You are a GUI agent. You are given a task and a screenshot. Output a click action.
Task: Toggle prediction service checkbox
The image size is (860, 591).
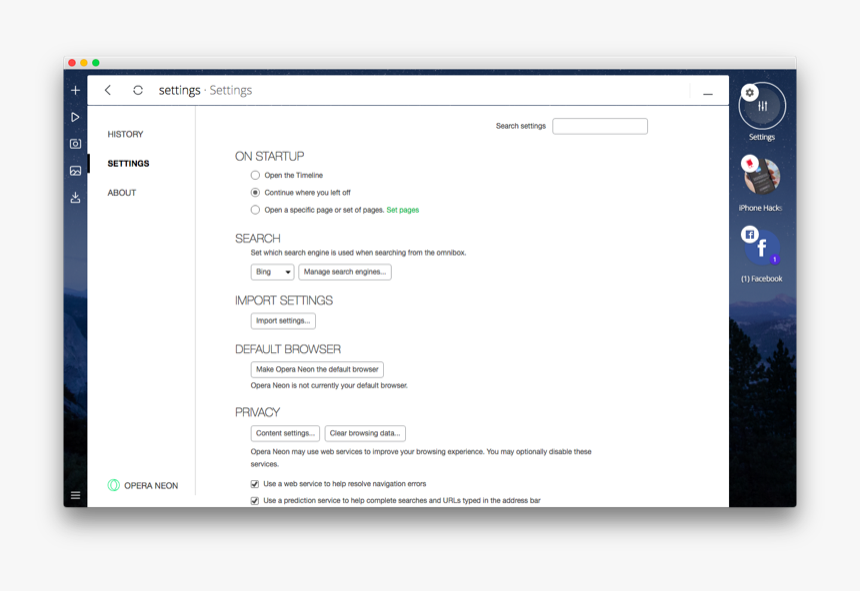point(254,501)
